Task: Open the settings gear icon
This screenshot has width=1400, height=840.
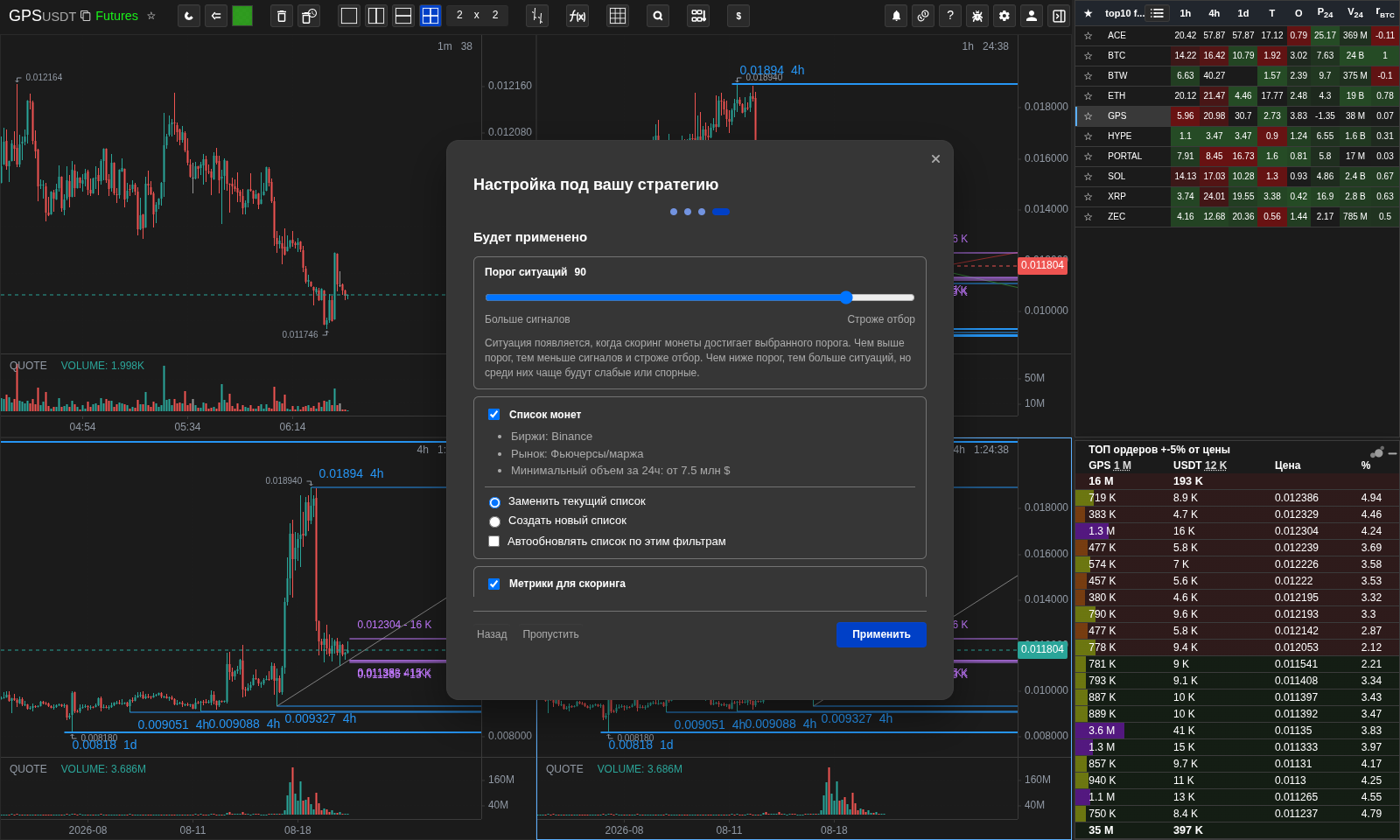Action: click(1004, 16)
